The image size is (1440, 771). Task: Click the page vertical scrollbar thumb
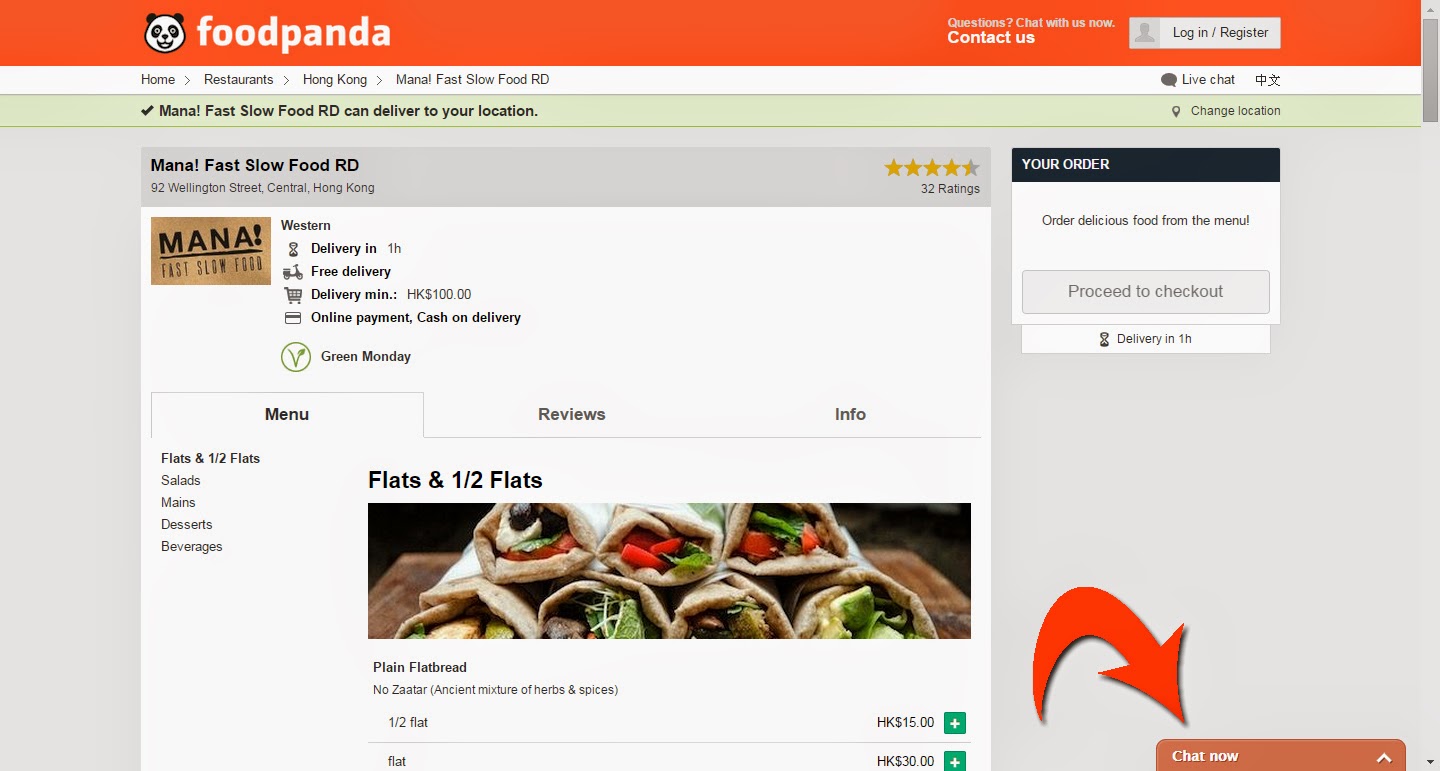pyautogui.click(x=1430, y=68)
